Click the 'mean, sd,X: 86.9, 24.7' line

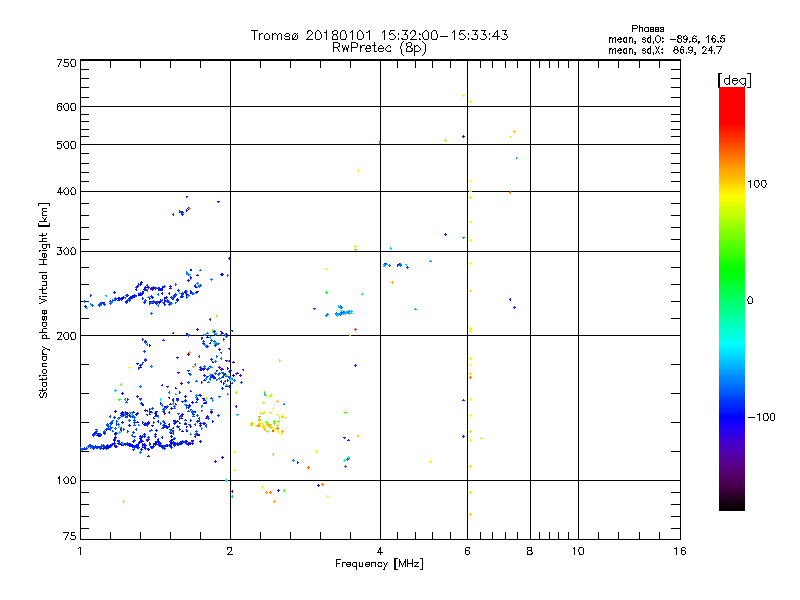point(665,50)
